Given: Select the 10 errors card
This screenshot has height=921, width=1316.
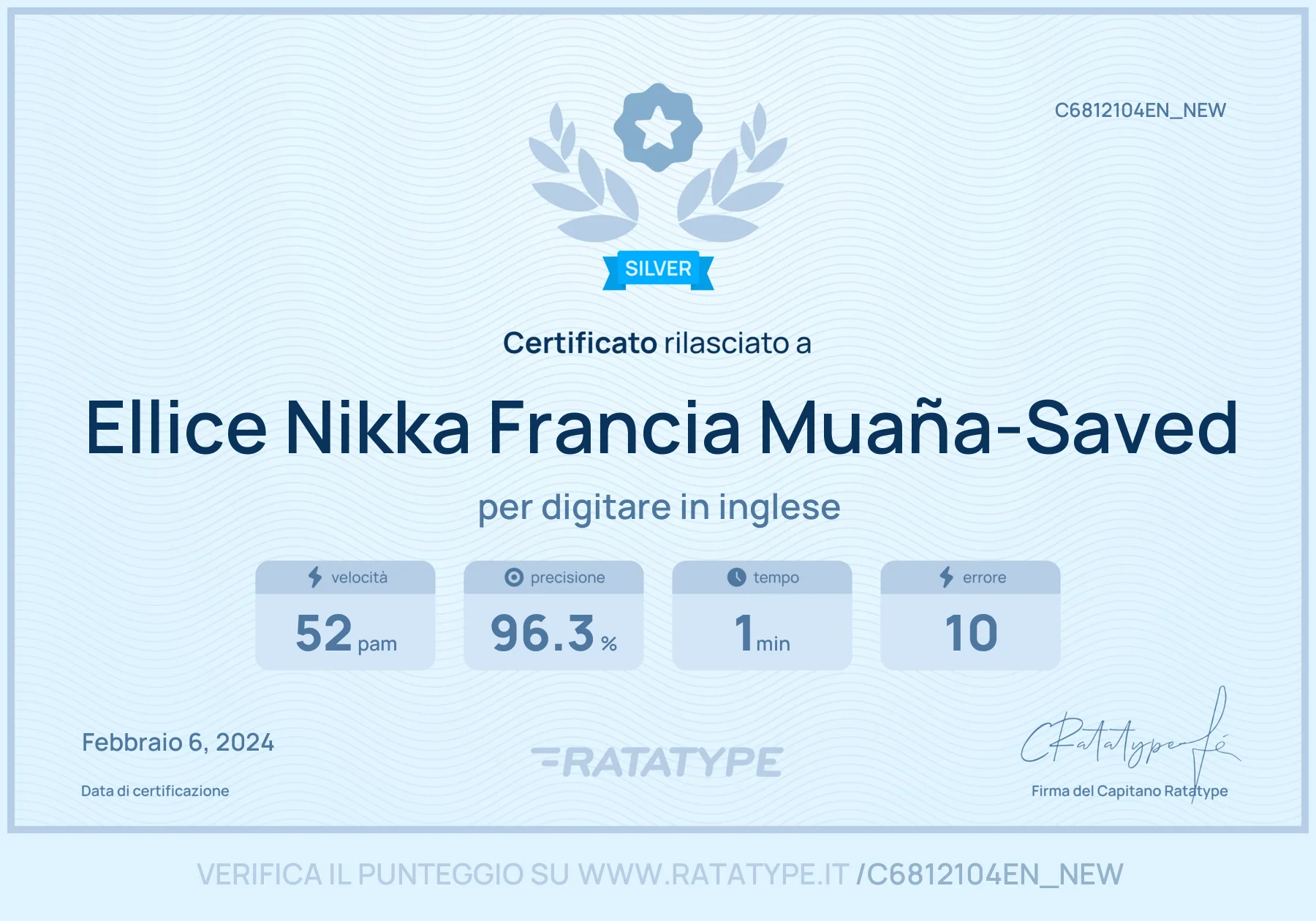Looking at the screenshot, I should click(x=970, y=615).
